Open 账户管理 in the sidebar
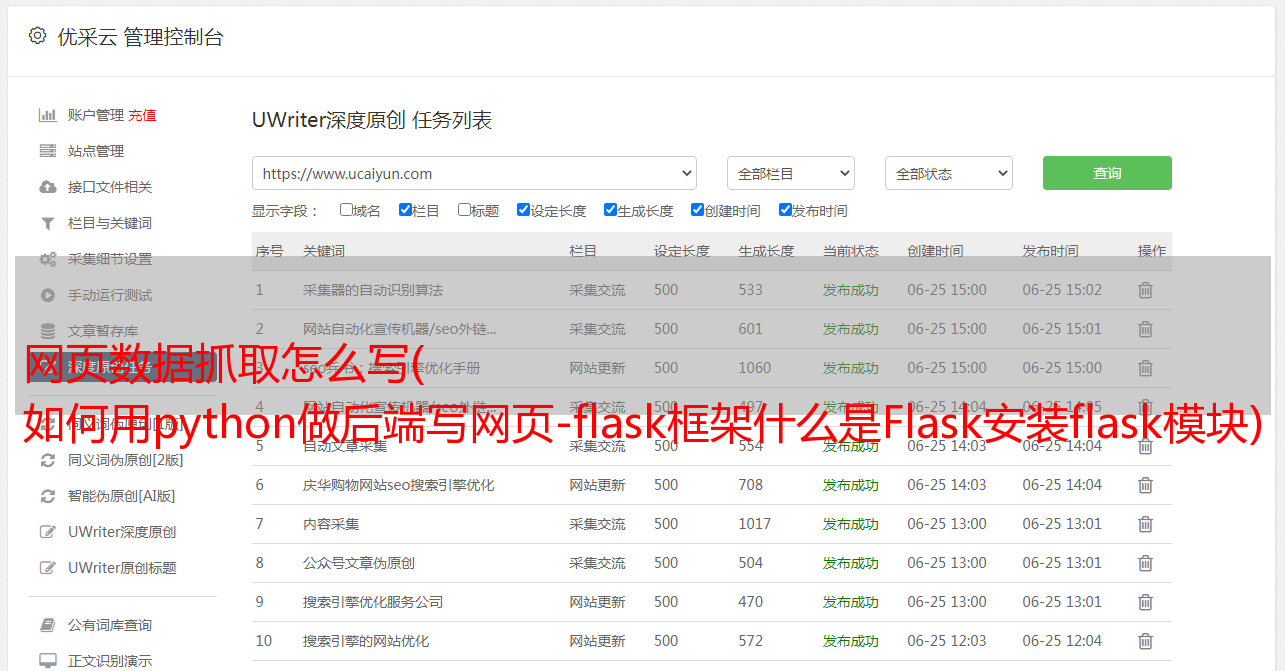The width and height of the screenshot is (1285, 671). point(96,115)
